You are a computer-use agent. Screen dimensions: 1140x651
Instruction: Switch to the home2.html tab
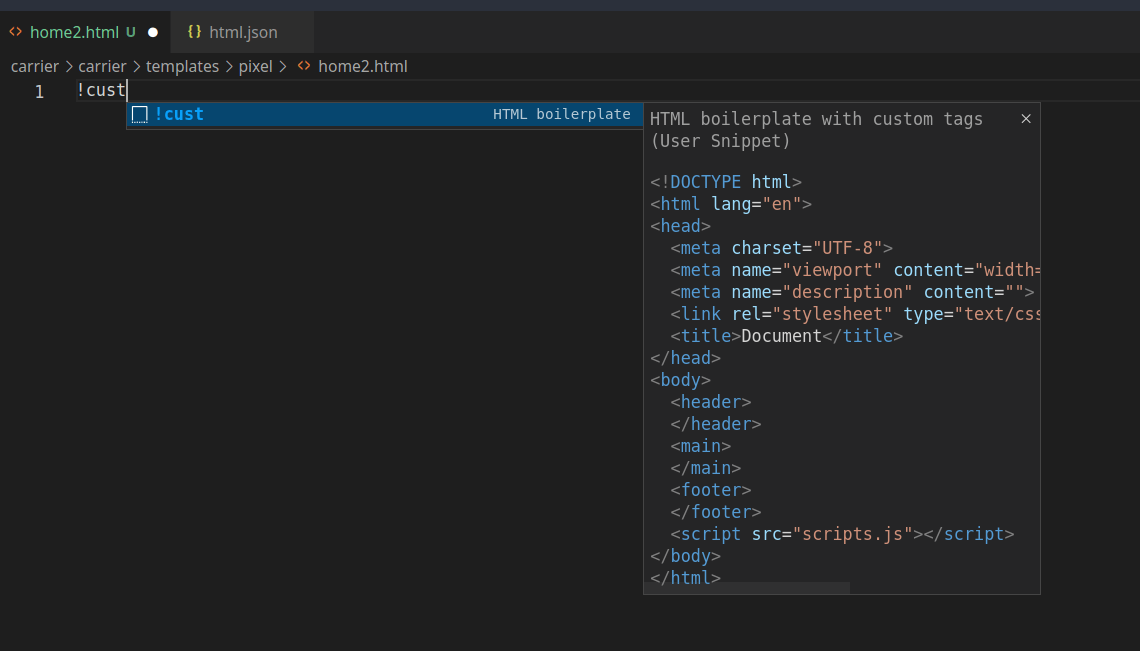(x=75, y=31)
